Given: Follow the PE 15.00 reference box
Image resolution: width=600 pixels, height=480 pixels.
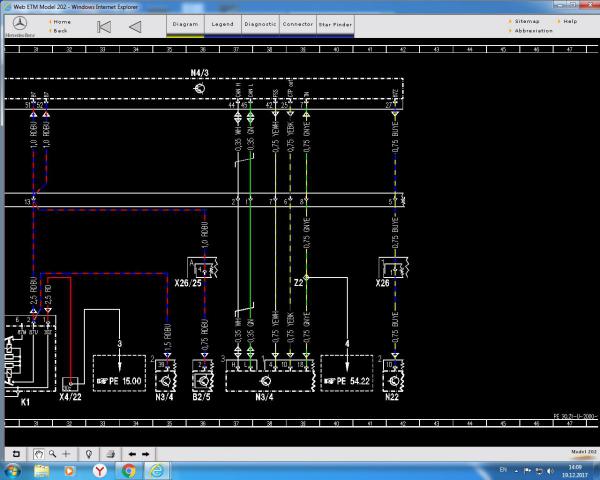Looking at the screenshot, I should click(x=118, y=381).
